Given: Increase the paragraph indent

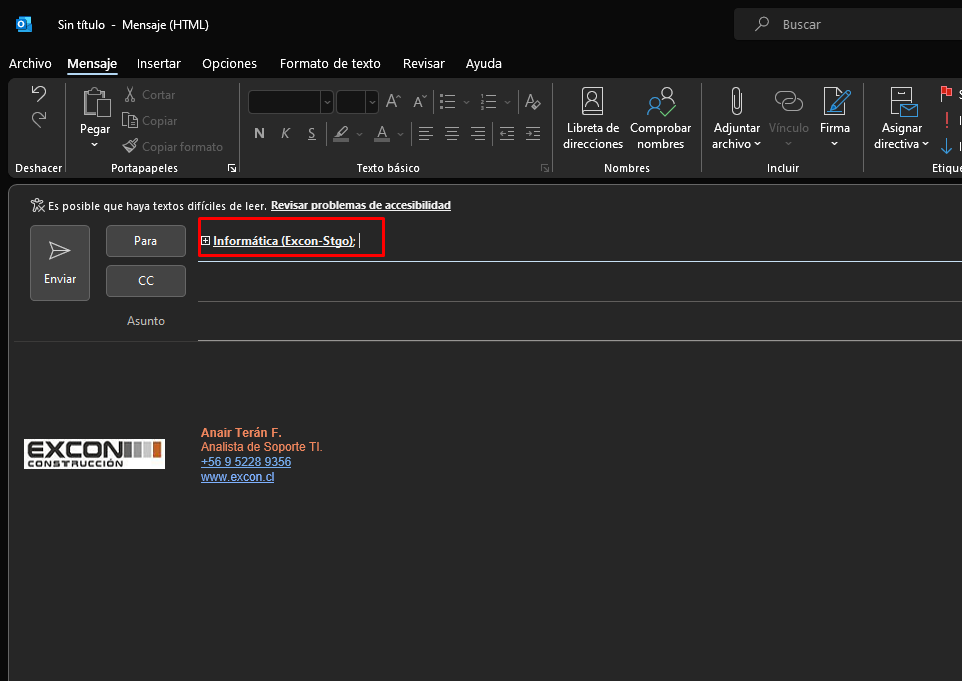Looking at the screenshot, I should [533, 133].
